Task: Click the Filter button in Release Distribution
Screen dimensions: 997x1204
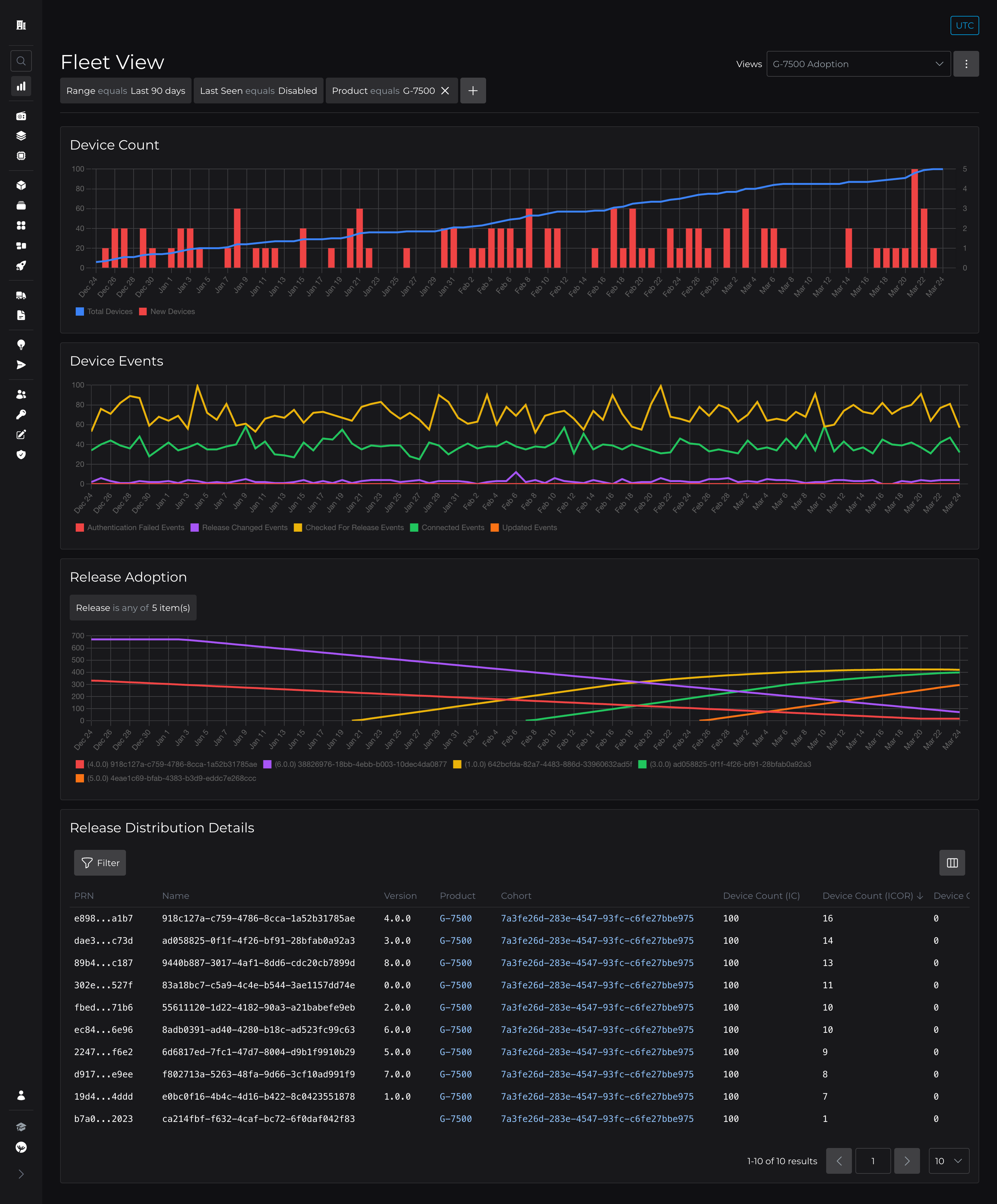Action: (100, 863)
